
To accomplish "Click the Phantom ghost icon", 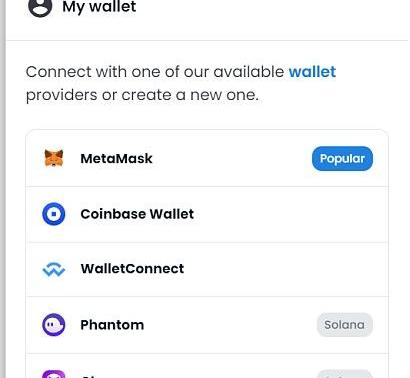I will 54,325.
